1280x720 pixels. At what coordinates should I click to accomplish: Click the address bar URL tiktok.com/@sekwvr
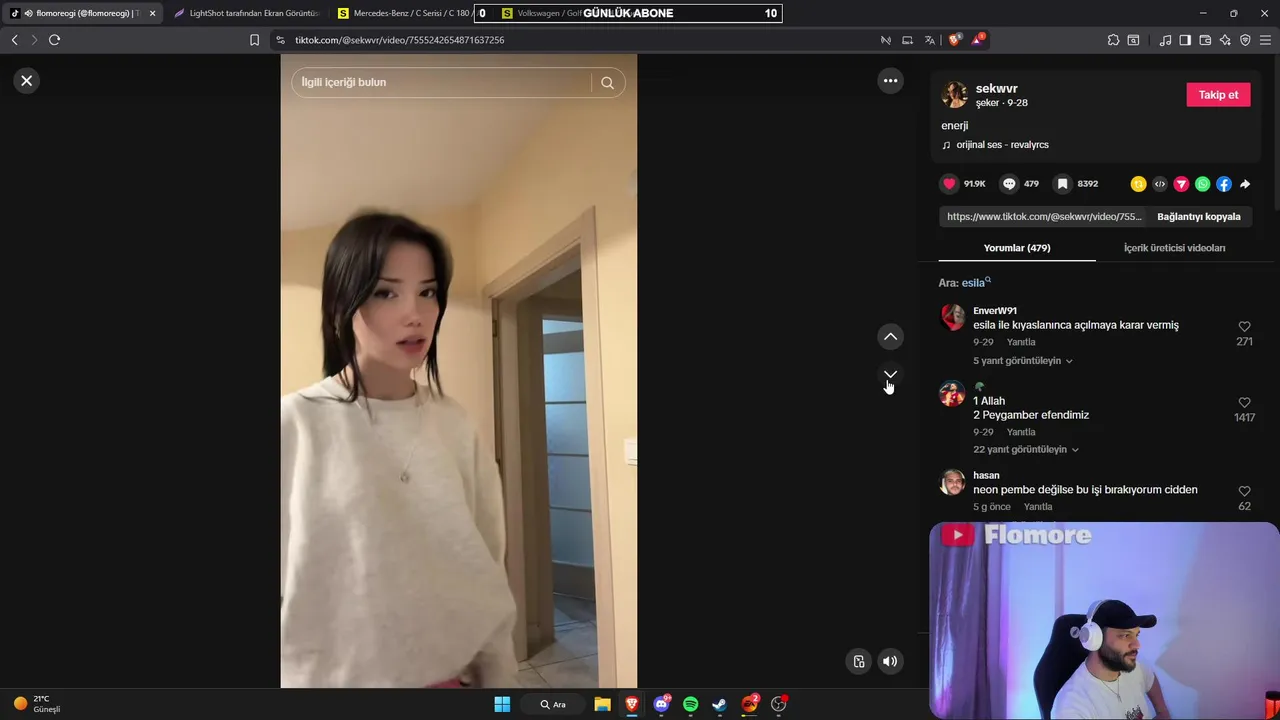[x=400, y=40]
